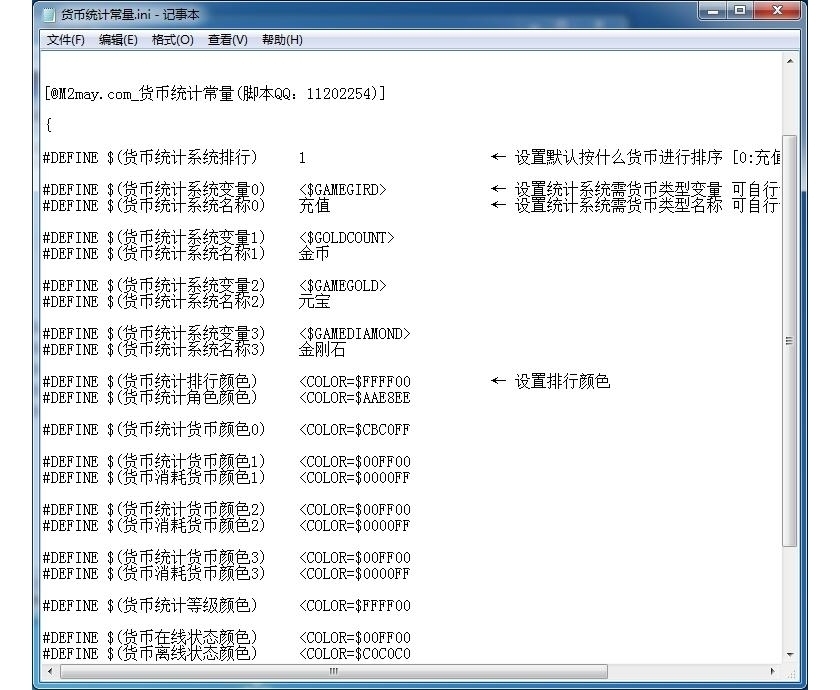Open the 格式(O) menu

[x=172, y=40]
